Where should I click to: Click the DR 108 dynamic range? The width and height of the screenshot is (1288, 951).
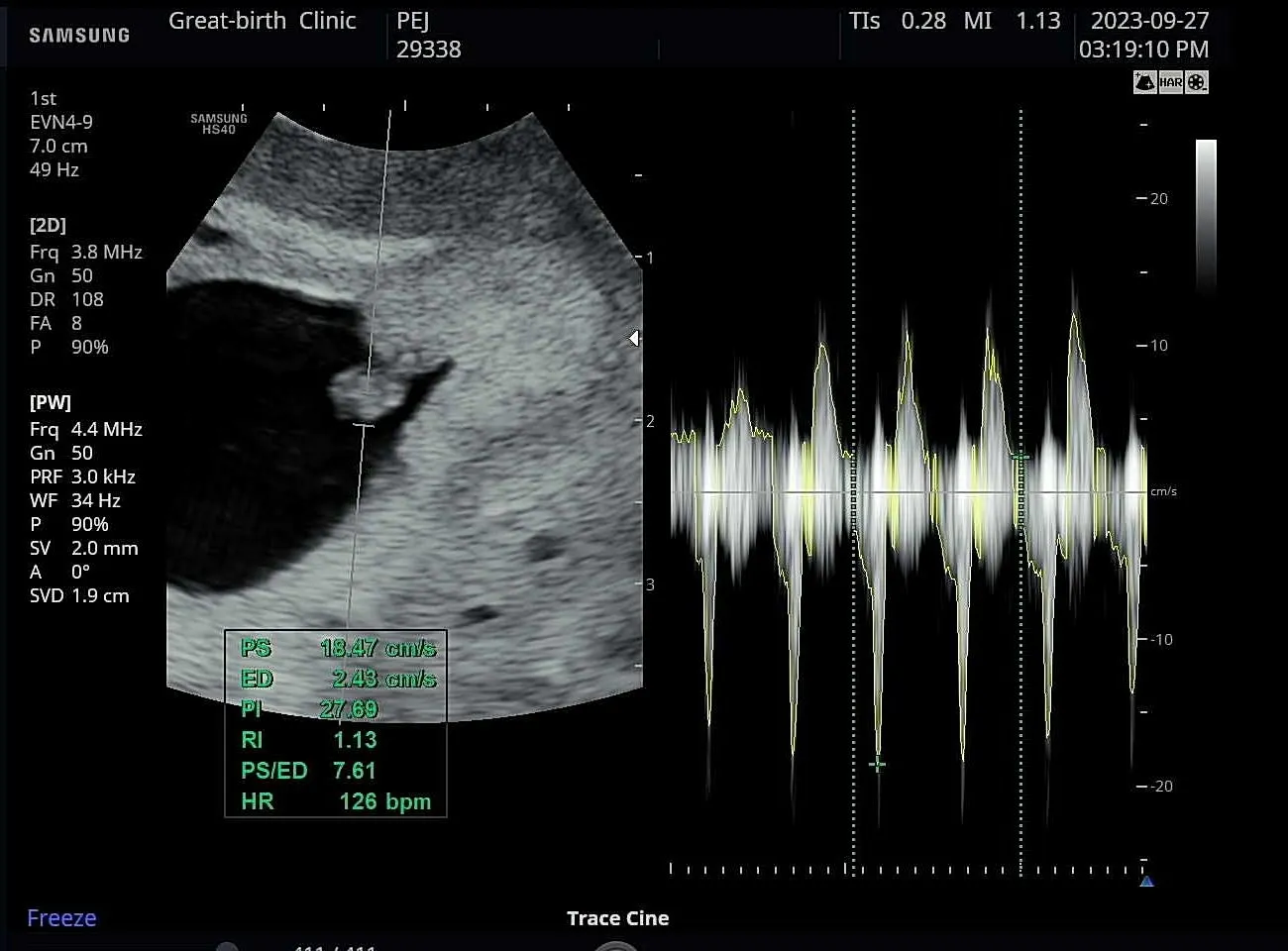(x=66, y=299)
